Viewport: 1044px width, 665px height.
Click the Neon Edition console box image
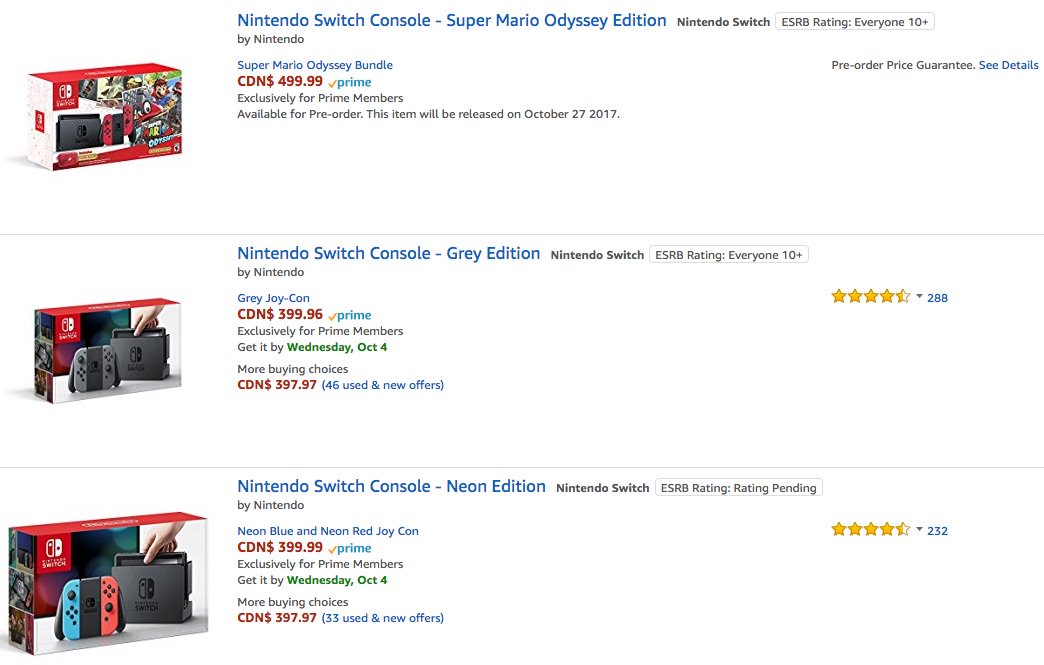click(x=109, y=583)
